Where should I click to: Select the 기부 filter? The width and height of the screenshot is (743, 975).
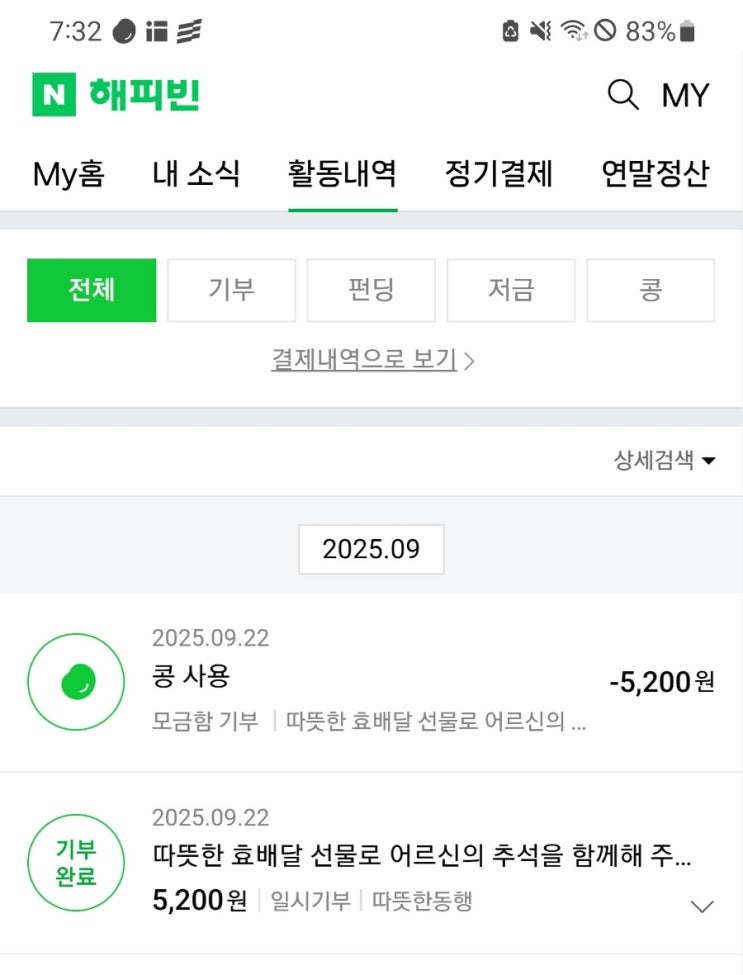click(x=231, y=290)
